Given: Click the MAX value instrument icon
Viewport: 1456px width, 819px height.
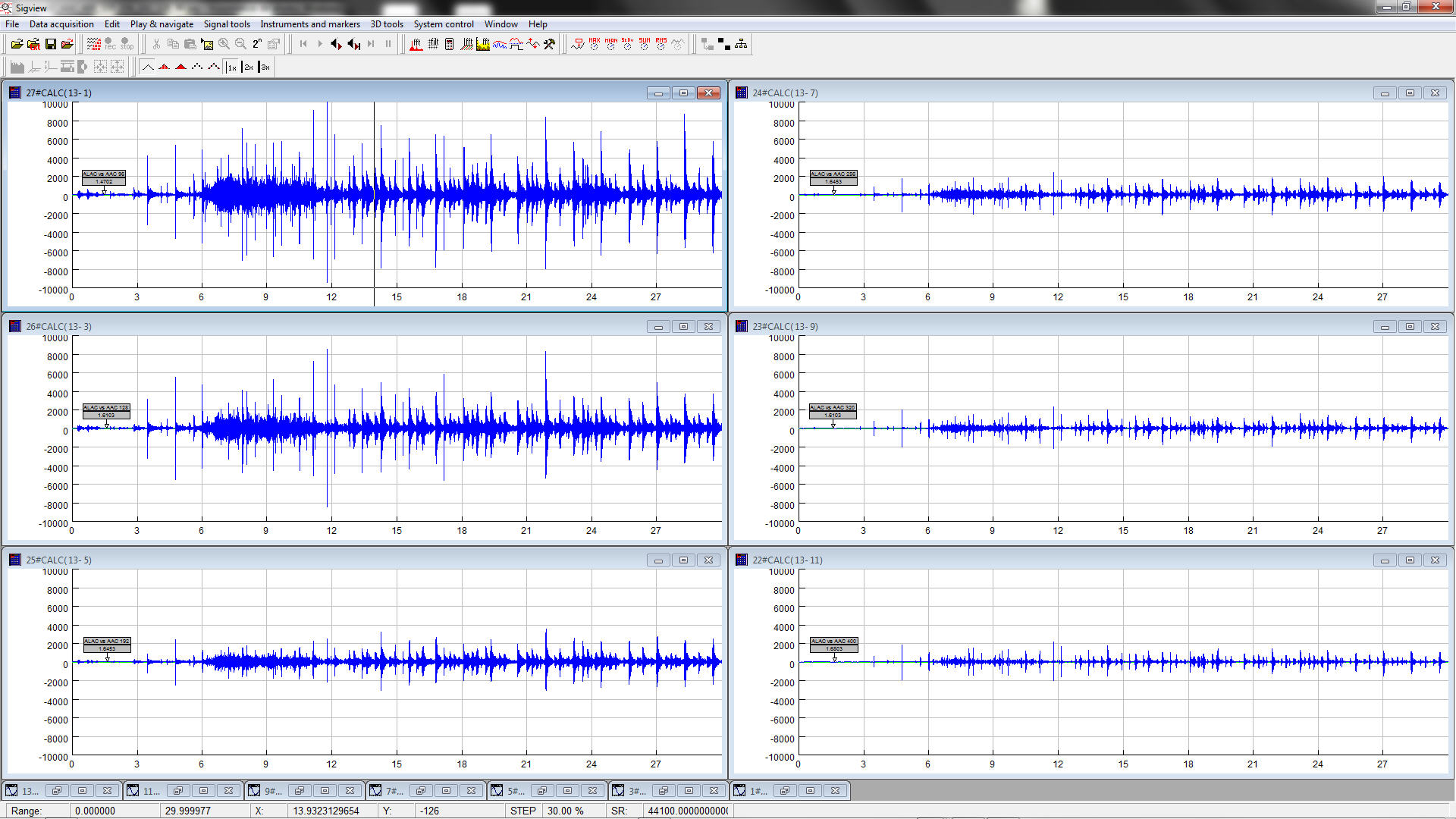Looking at the screenshot, I should [594, 44].
